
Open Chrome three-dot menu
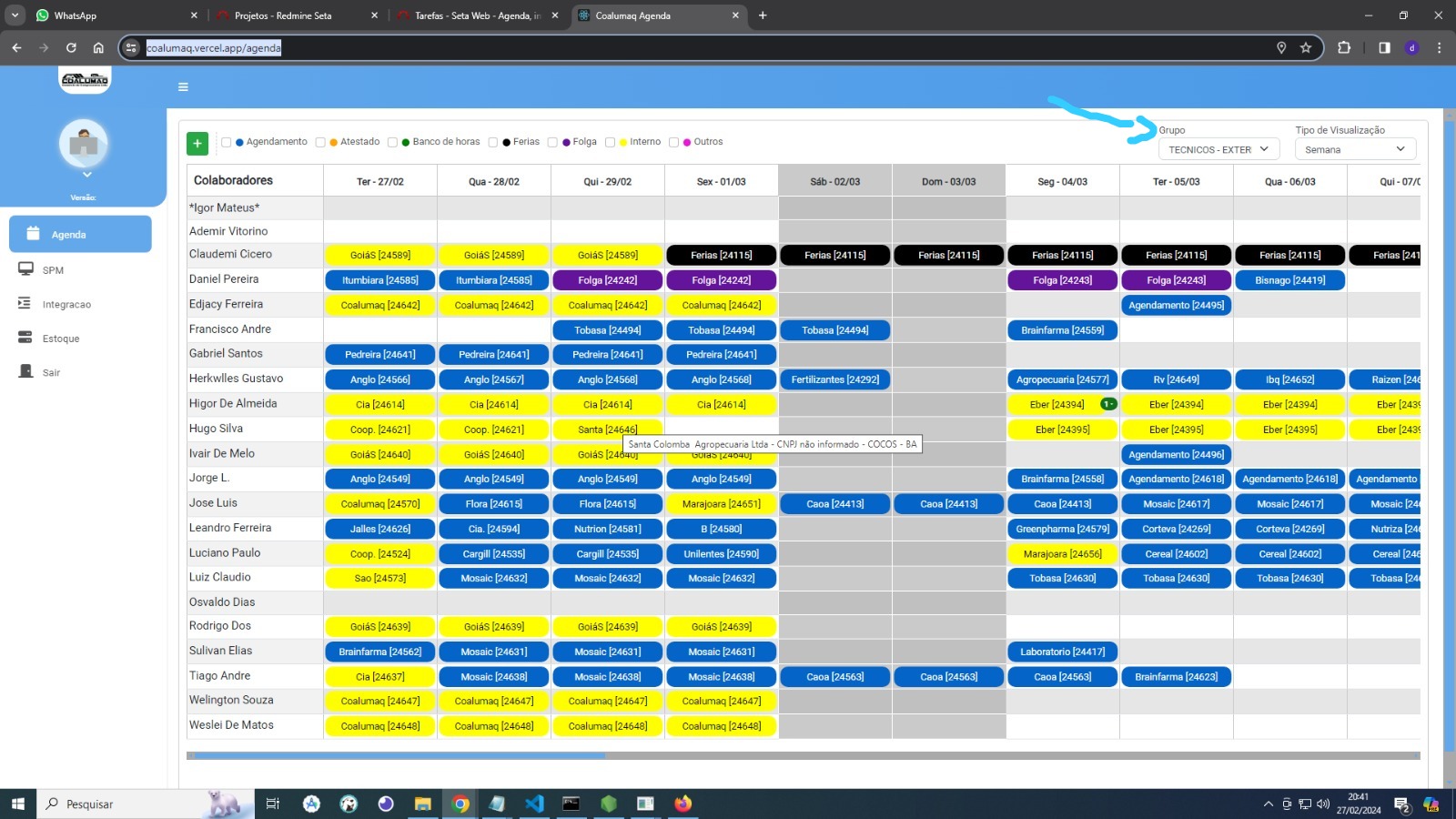pyautogui.click(x=1439, y=47)
